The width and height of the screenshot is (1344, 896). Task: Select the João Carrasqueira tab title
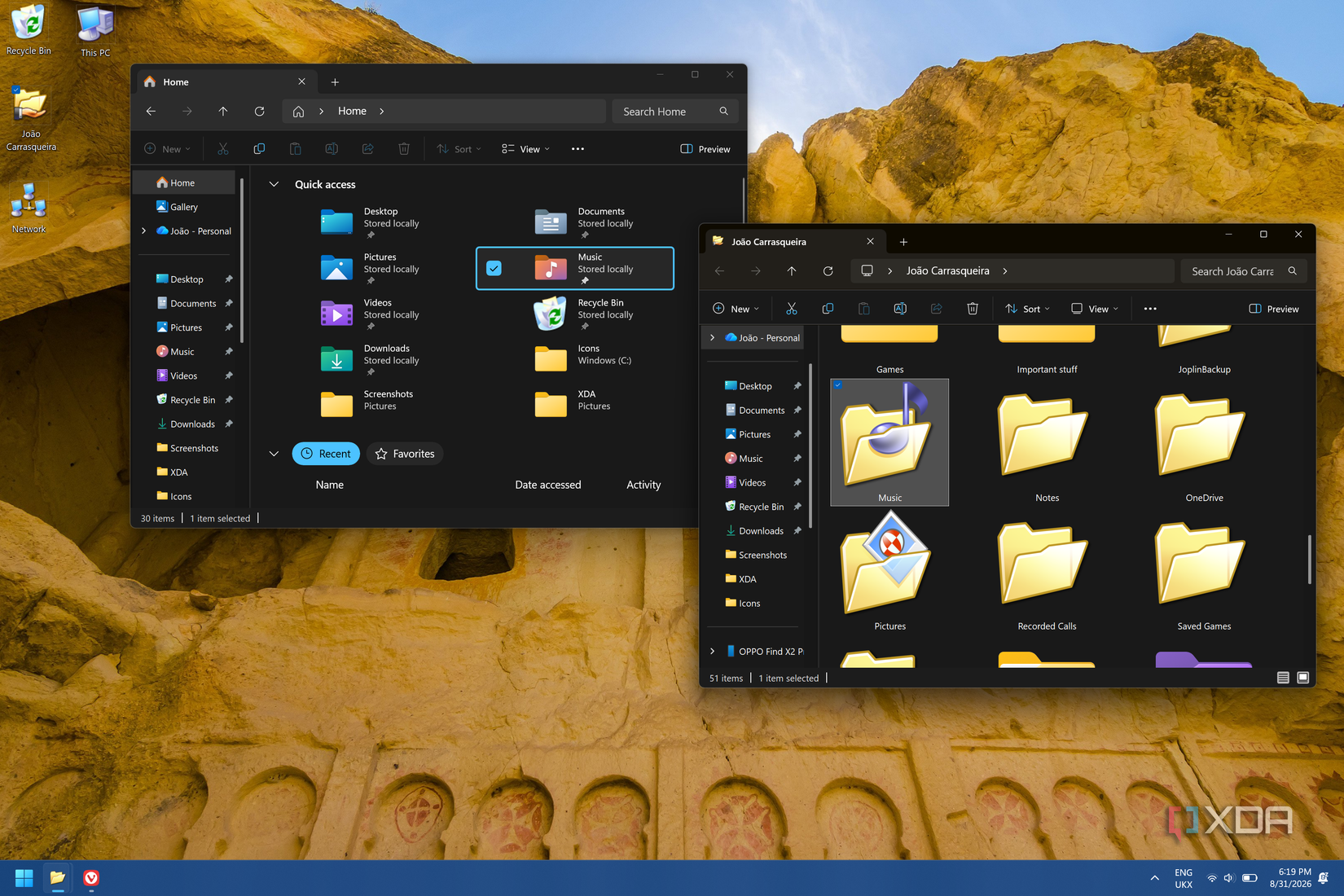(769, 242)
